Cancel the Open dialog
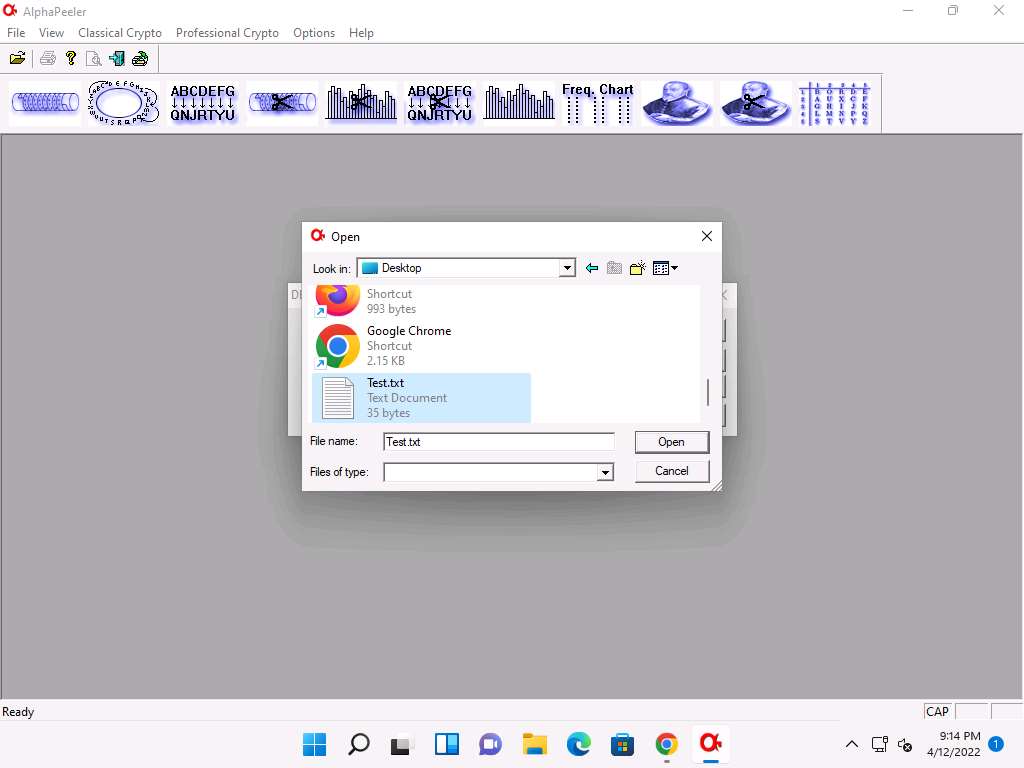This screenshot has width=1024, height=768. pyautogui.click(x=671, y=471)
